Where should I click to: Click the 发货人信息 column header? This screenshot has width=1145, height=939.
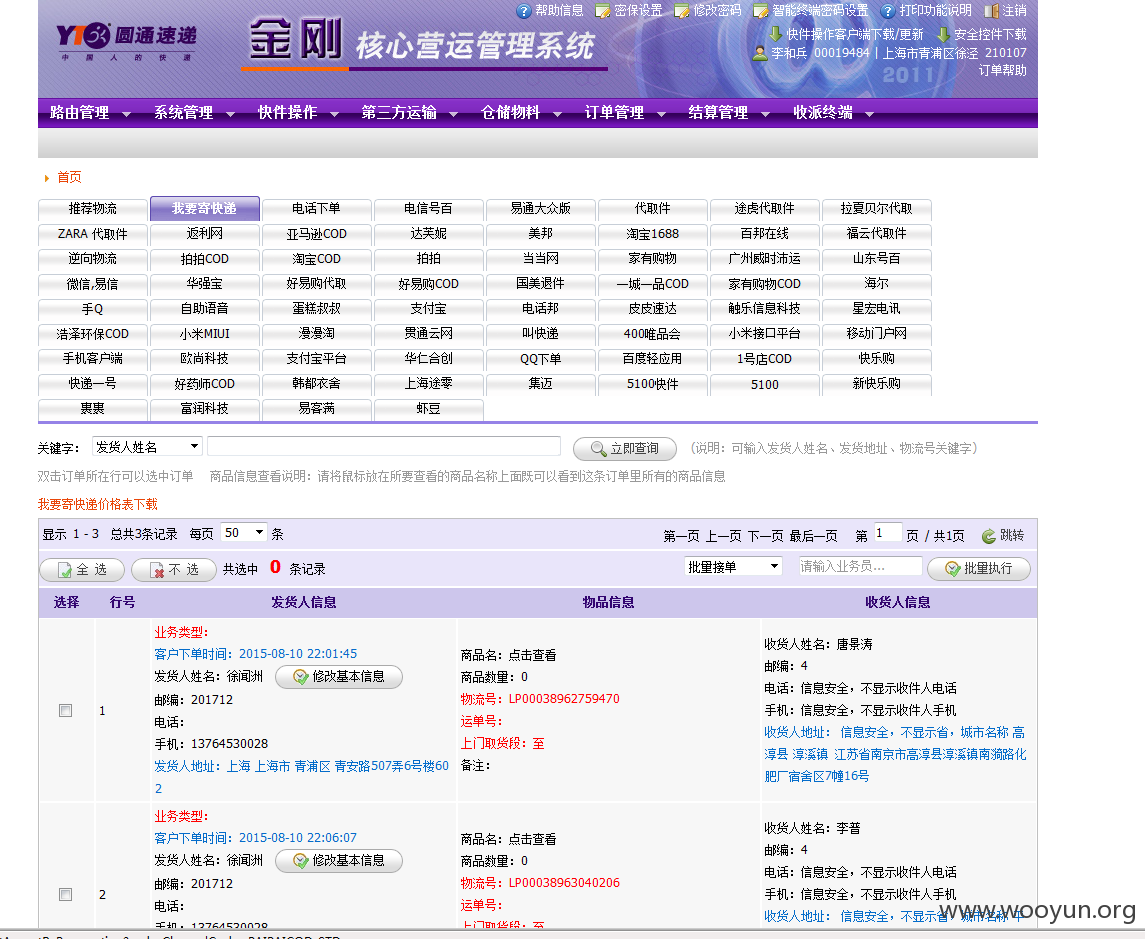tap(304, 602)
